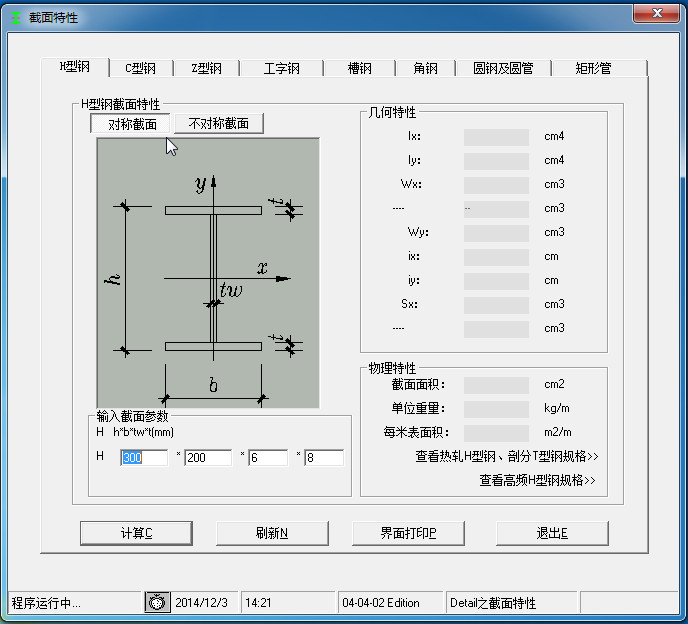Viewport: 688px width, 624px height.
Task: Select the 槽钢 tab
Action: (x=359, y=68)
